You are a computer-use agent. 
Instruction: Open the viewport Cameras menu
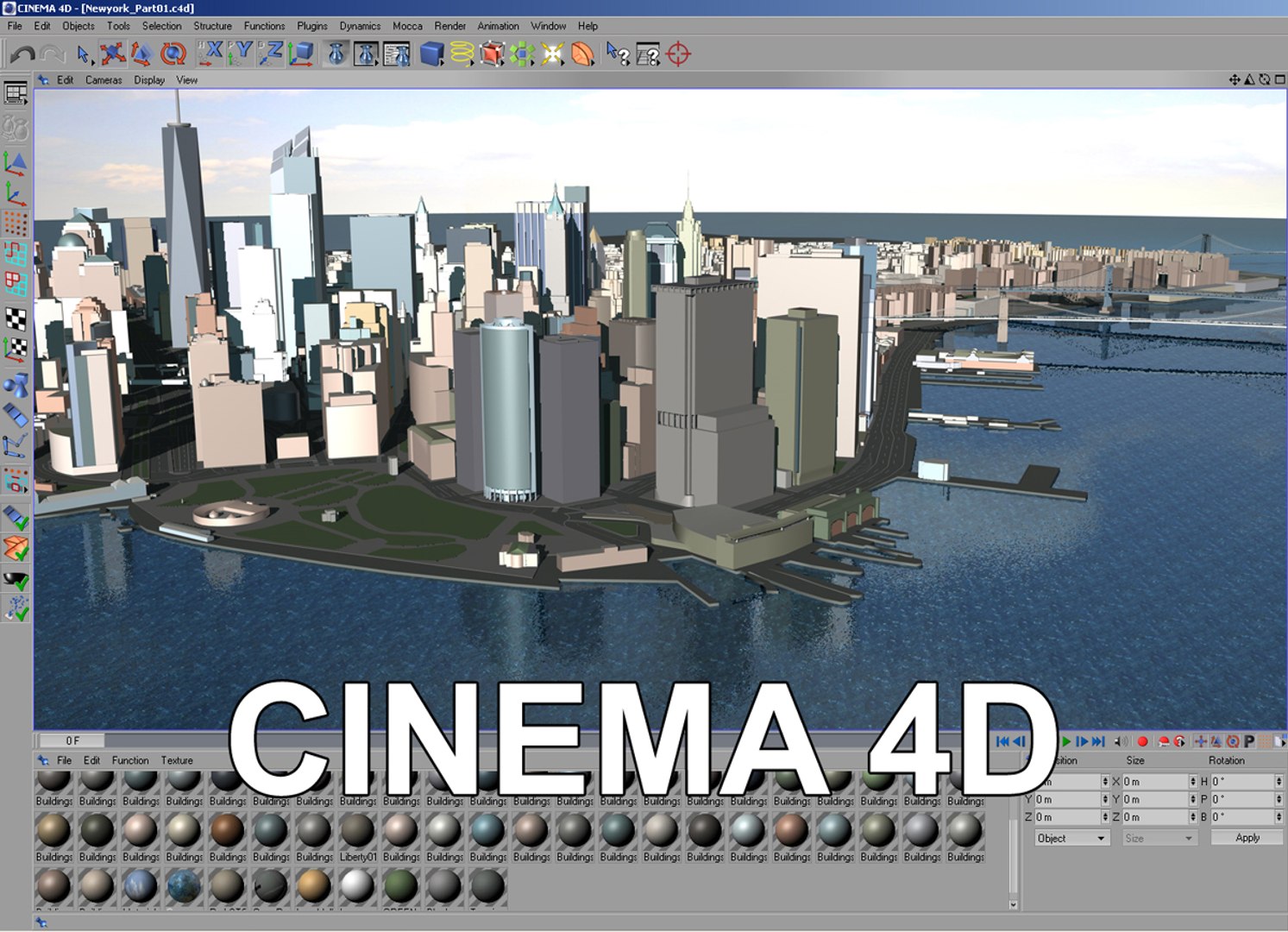click(104, 80)
